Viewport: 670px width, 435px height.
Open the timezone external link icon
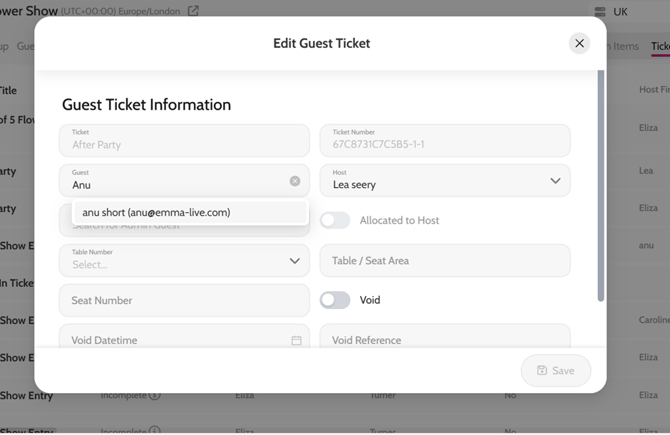click(x=193, y=11)
